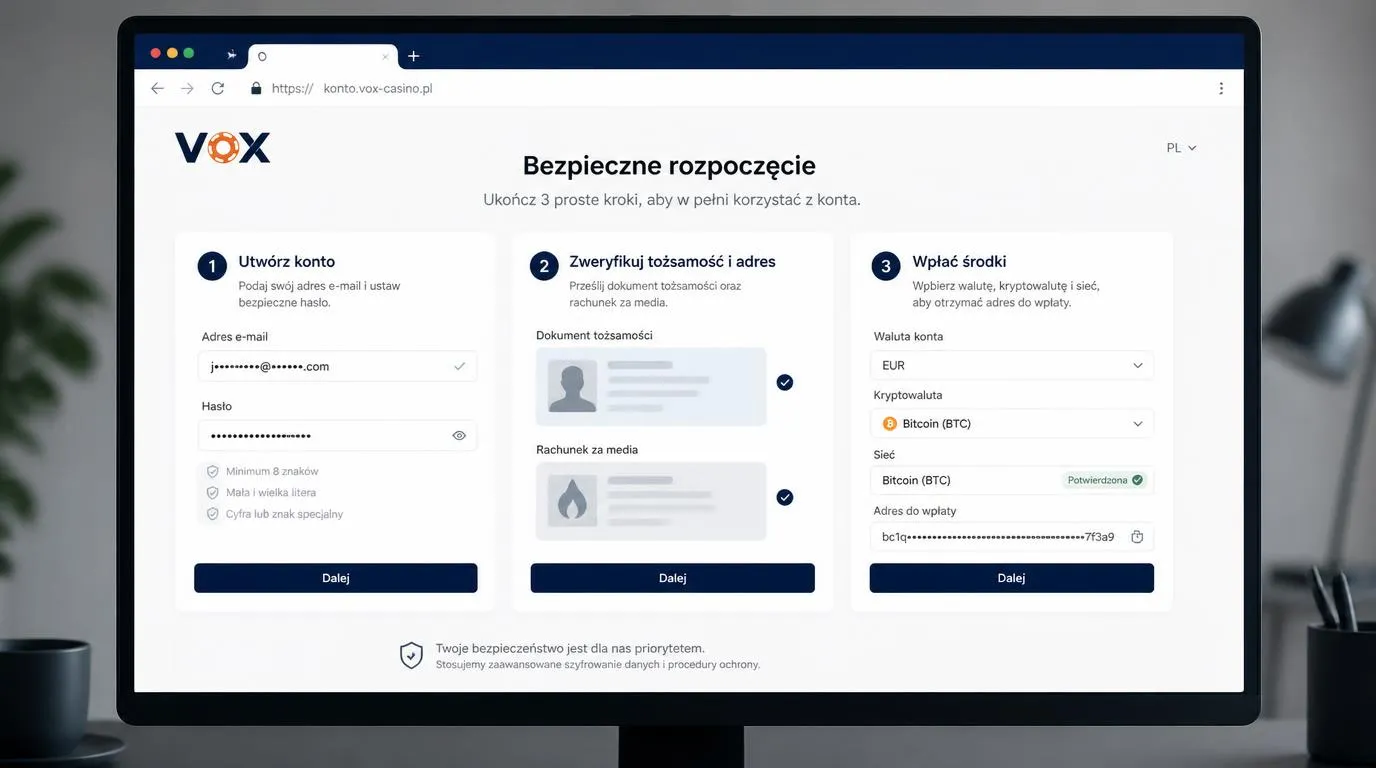Open the Kryptowaluta Bitcoin (BTC) dropdown
Screen dimensions: 1376x768
[1012, 424]
